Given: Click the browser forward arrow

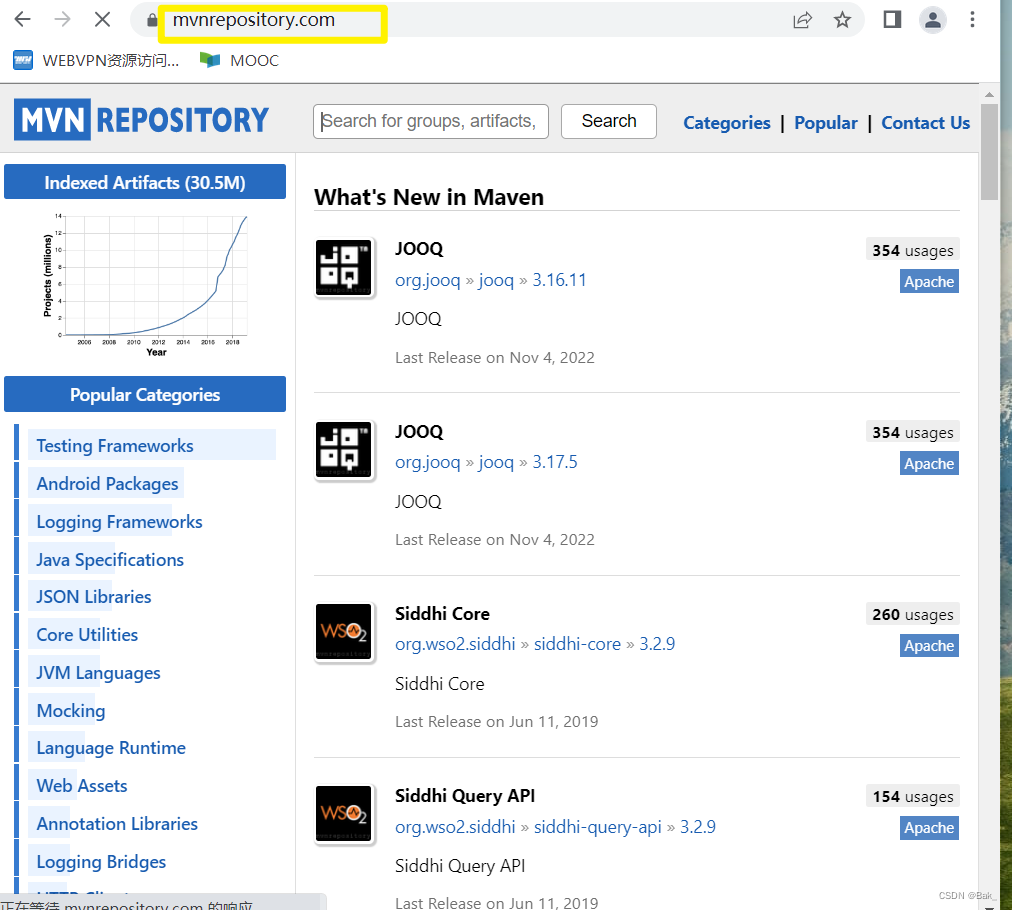Looking at the screenshot, I should tap(63, 19).
